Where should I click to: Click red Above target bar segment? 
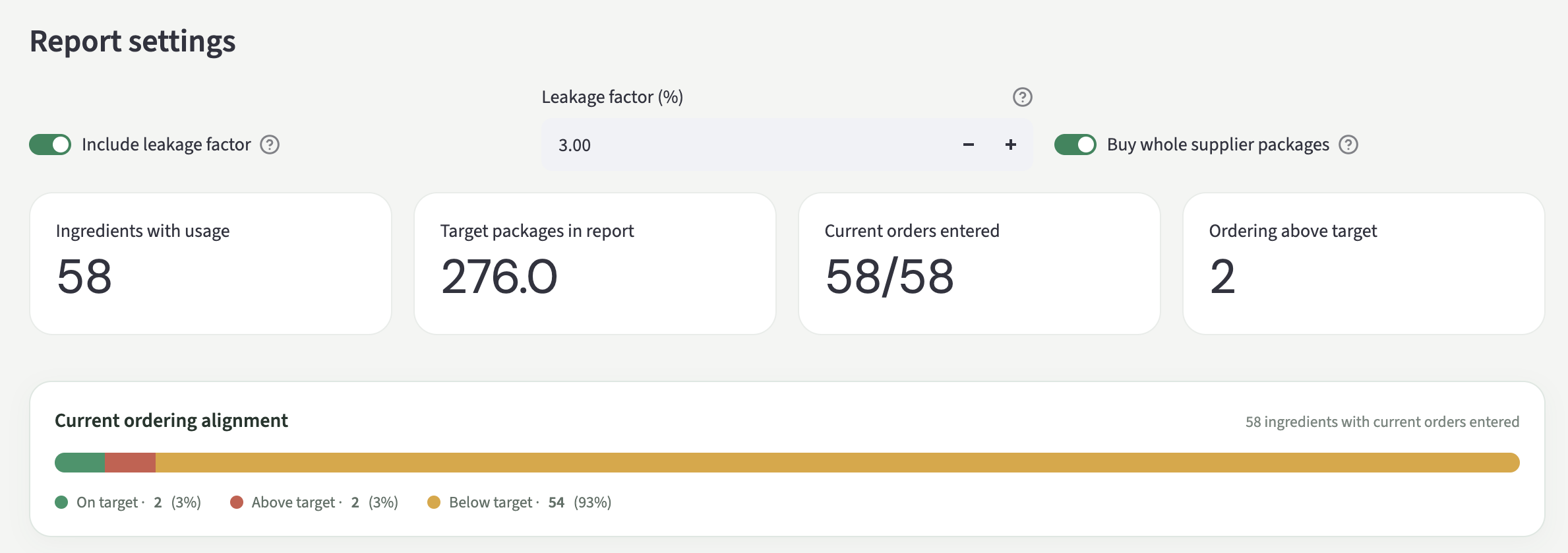131,463
